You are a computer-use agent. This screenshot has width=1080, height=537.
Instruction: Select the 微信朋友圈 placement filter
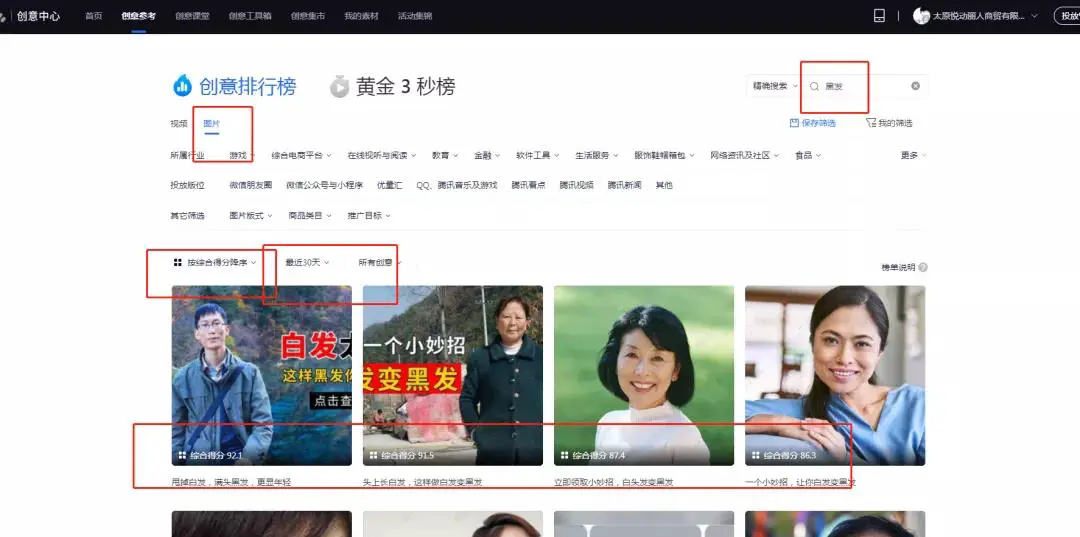point(250,185)
